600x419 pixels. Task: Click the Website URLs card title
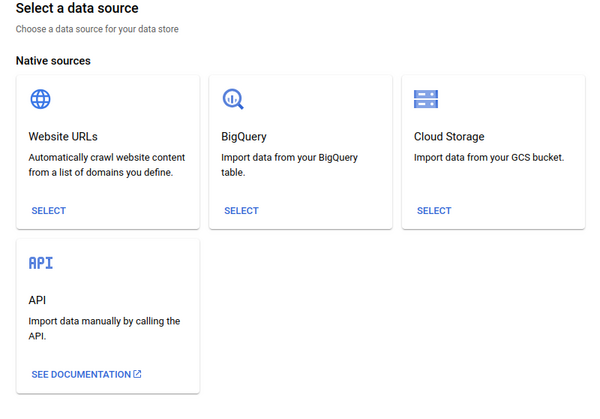click(x=63, y=137)
